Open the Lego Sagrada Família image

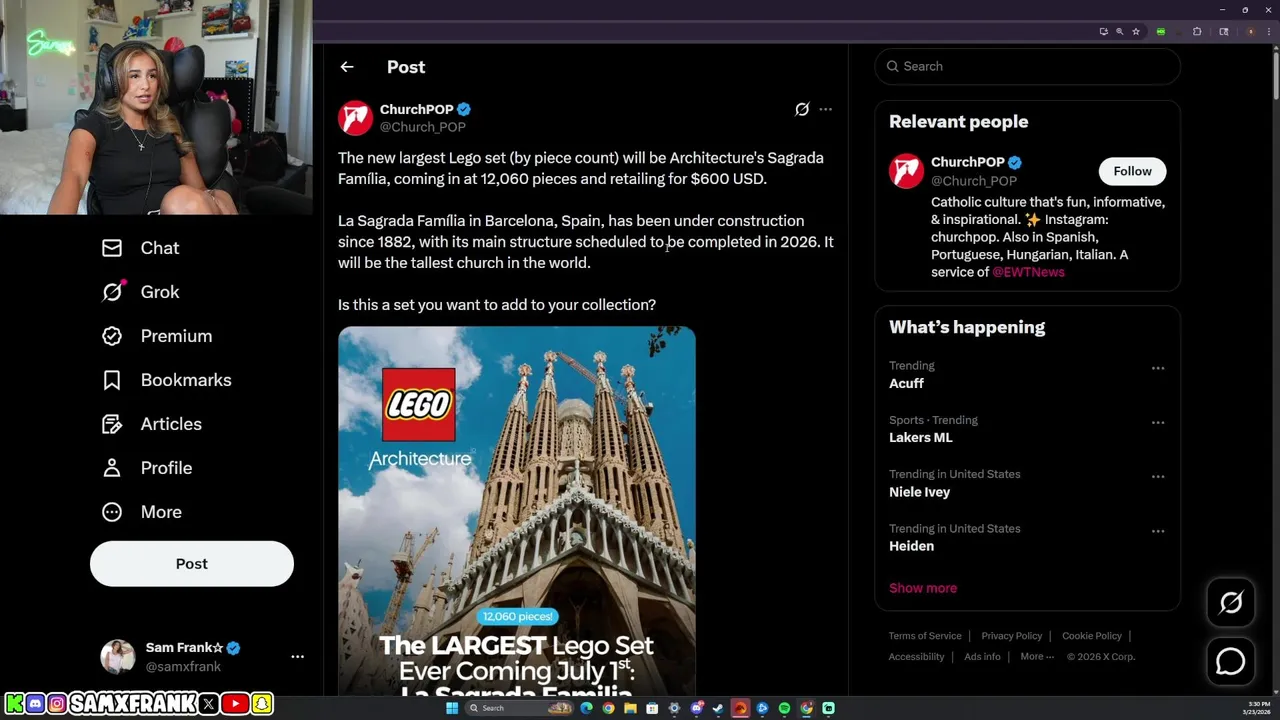coord(517,510)
